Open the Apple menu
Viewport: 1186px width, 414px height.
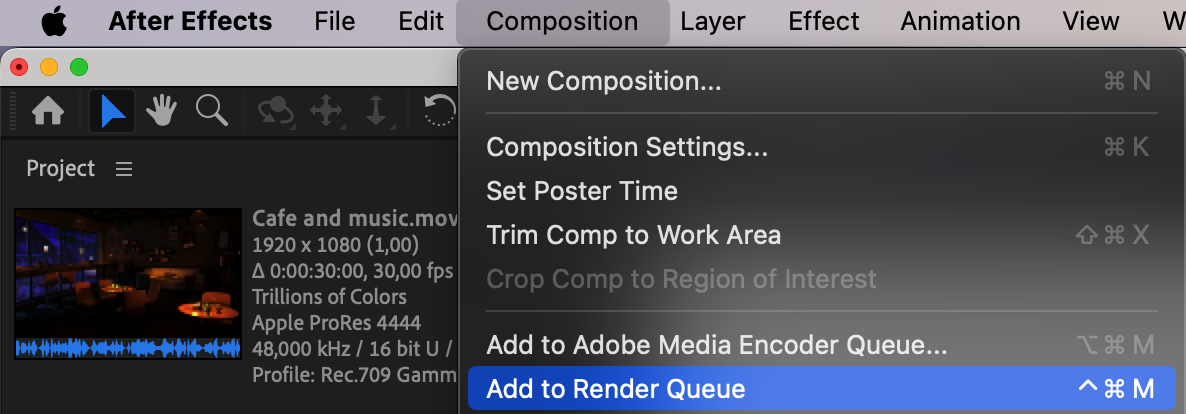(x=54, y=21)
